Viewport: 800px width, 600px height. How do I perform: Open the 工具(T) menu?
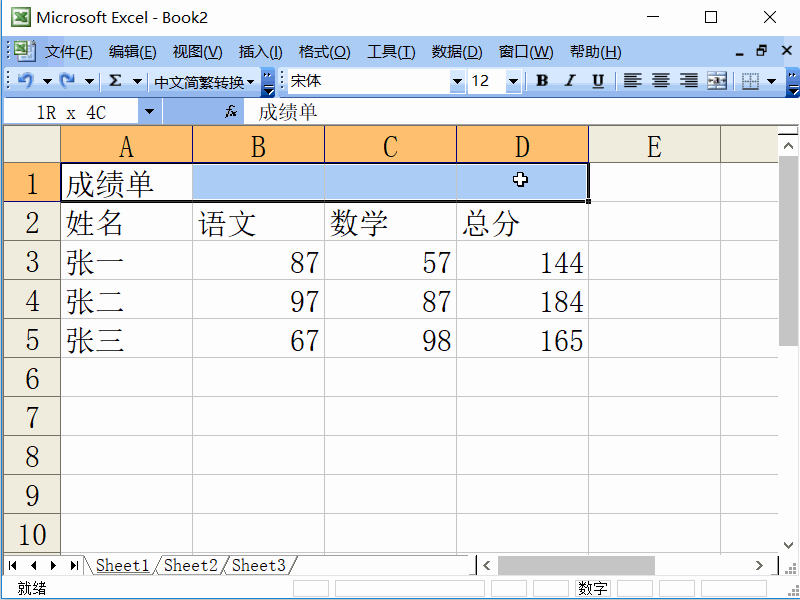(391, 52)
